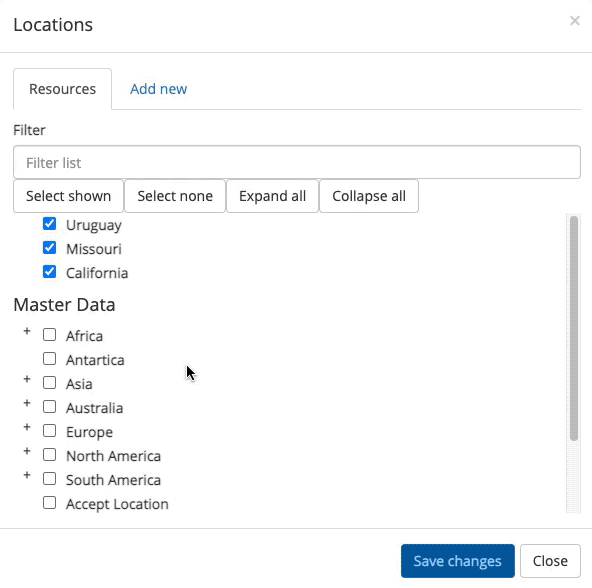Expand the Europe tree node
The width and height of the screenshot is (592, 588).
pyautogui.click(x=27, y=427)
